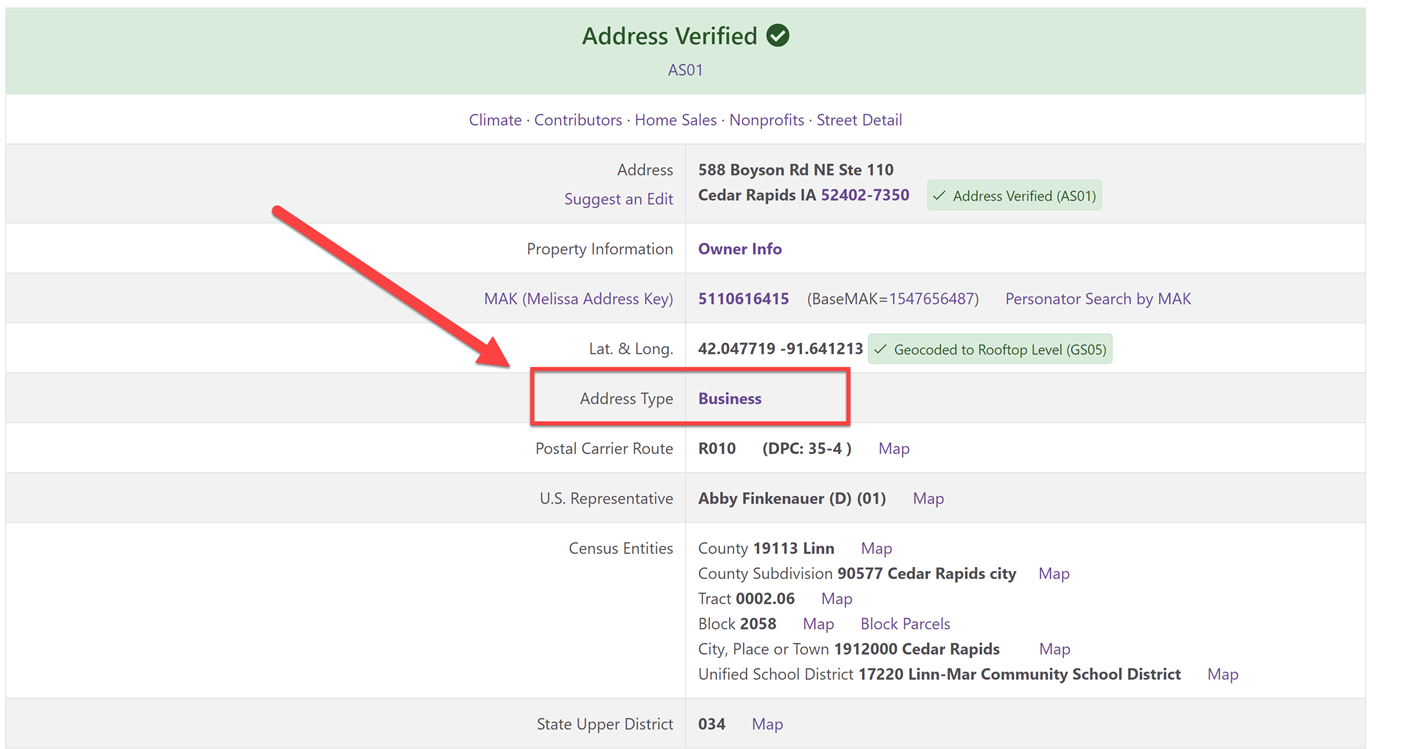Open the Contributors link
This screenshot has width=1404, height=749.
578,120
